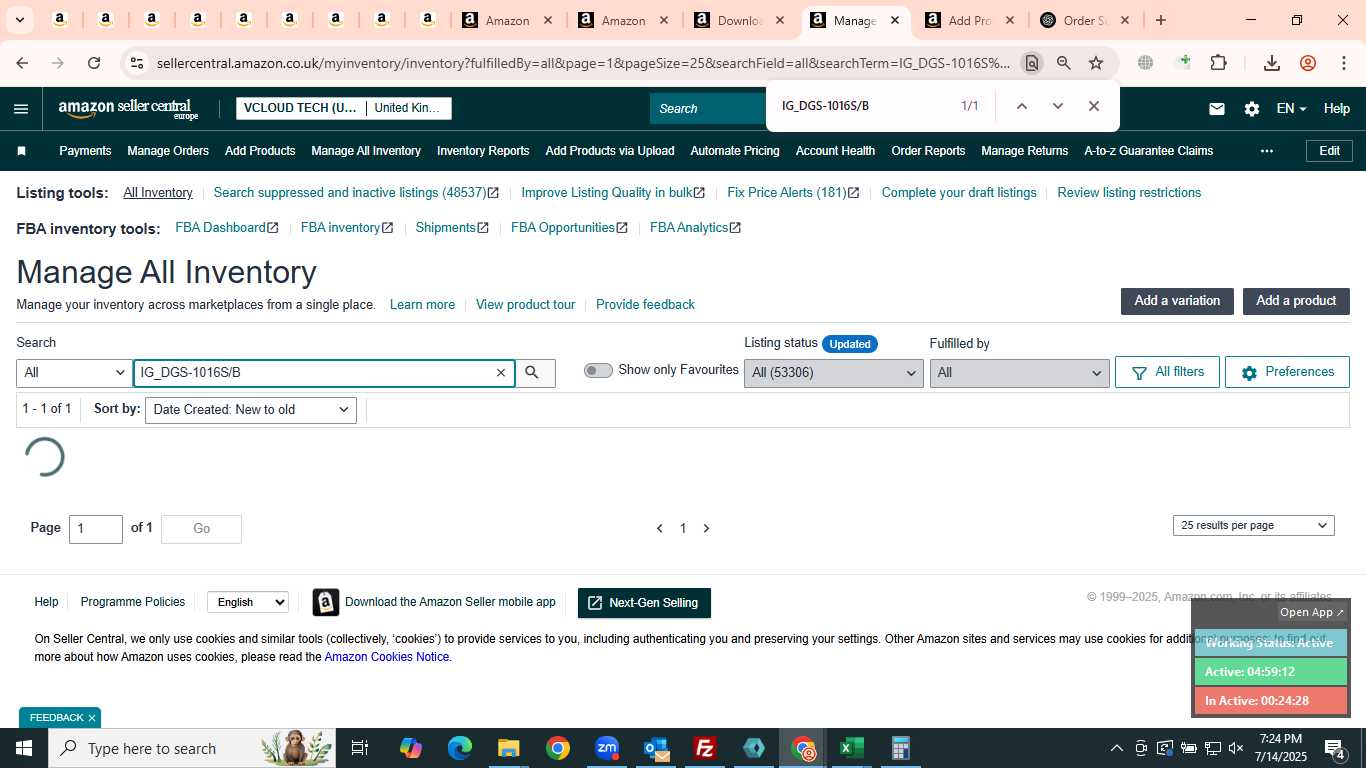Screen dimensions: 1366x768
Task: Open the Listing status All (53306) dropdown
Action: point(833,373)
